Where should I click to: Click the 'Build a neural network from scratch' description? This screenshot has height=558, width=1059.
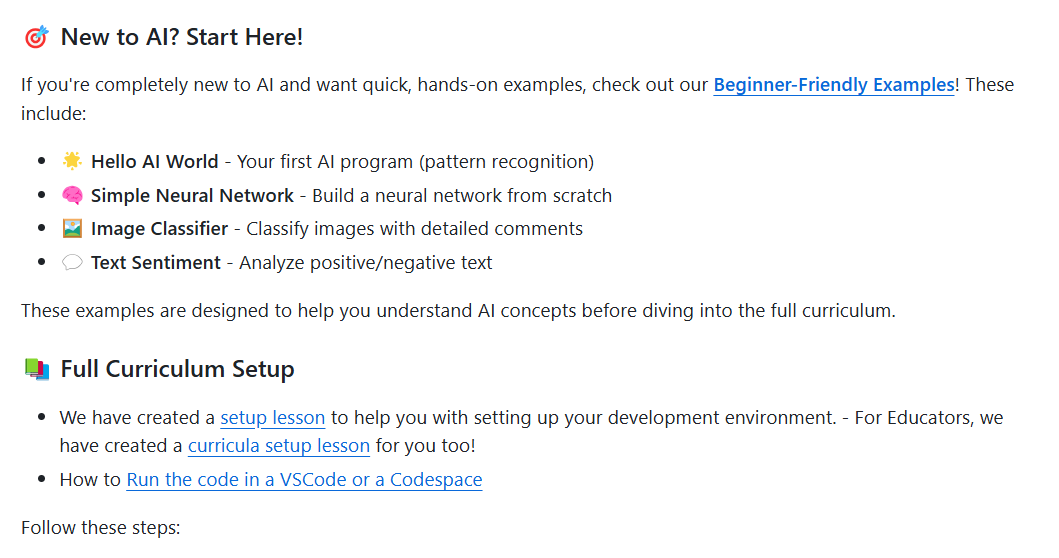[x=462, y=195]
